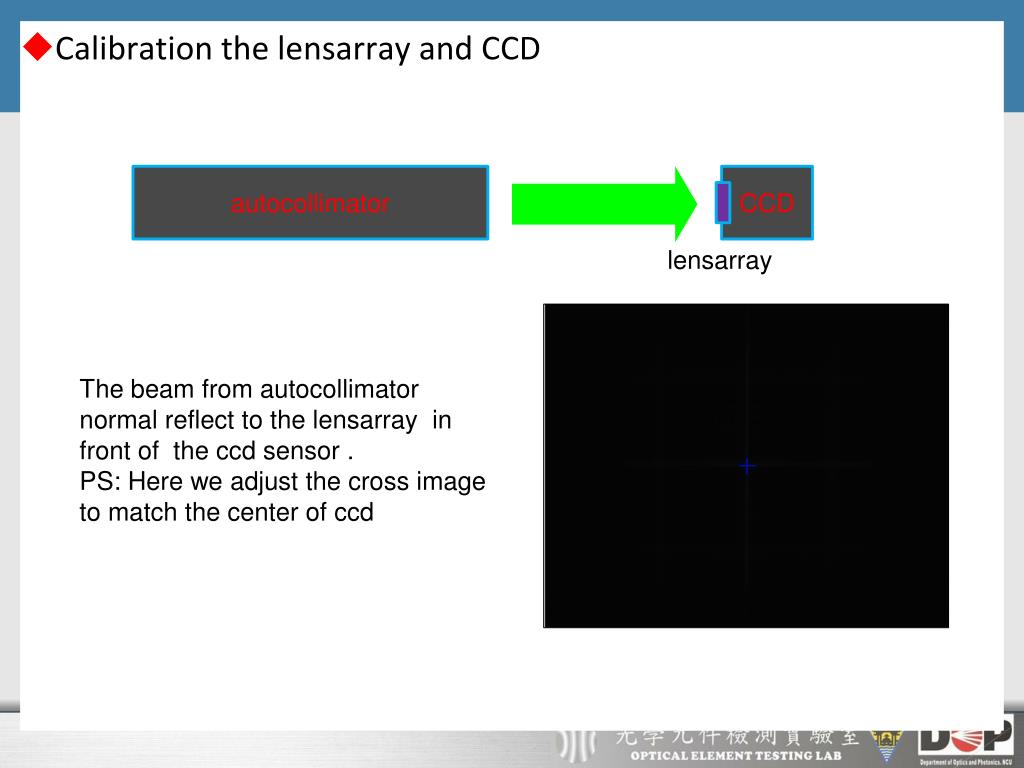Image resolution: width=1024 pixels, height=768 pixels.
Task: Click the CCD box in the diagram
Action: point(771,202)
